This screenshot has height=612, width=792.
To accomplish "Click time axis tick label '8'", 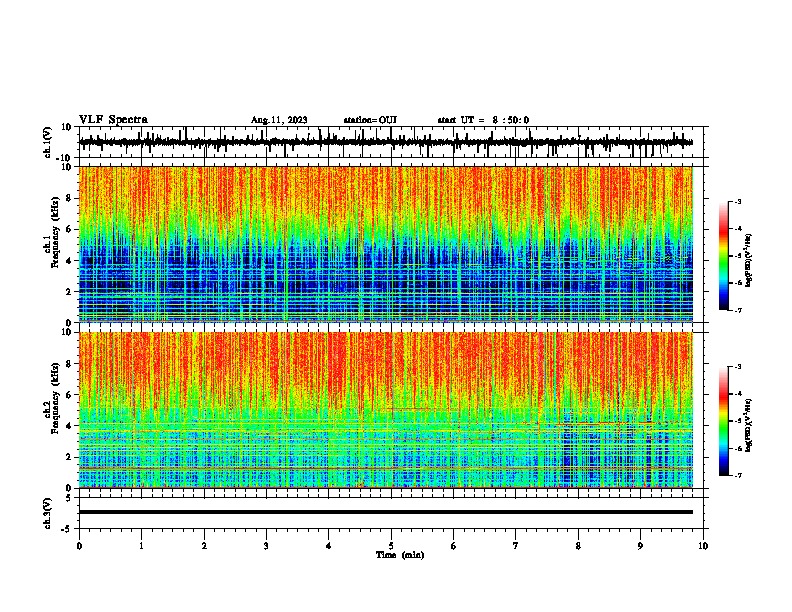I will (x=578, y=546).
